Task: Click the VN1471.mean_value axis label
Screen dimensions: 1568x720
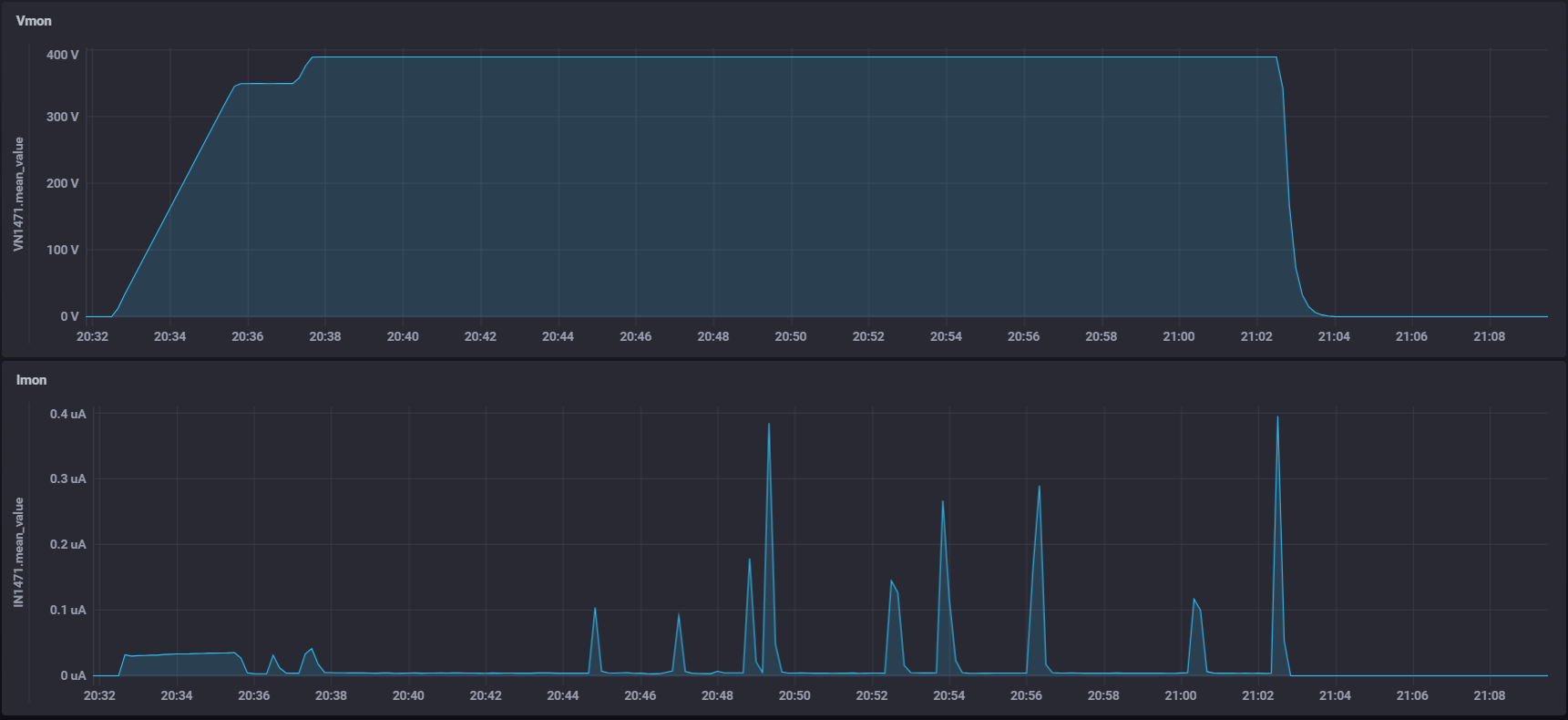Action: (18, 194)
